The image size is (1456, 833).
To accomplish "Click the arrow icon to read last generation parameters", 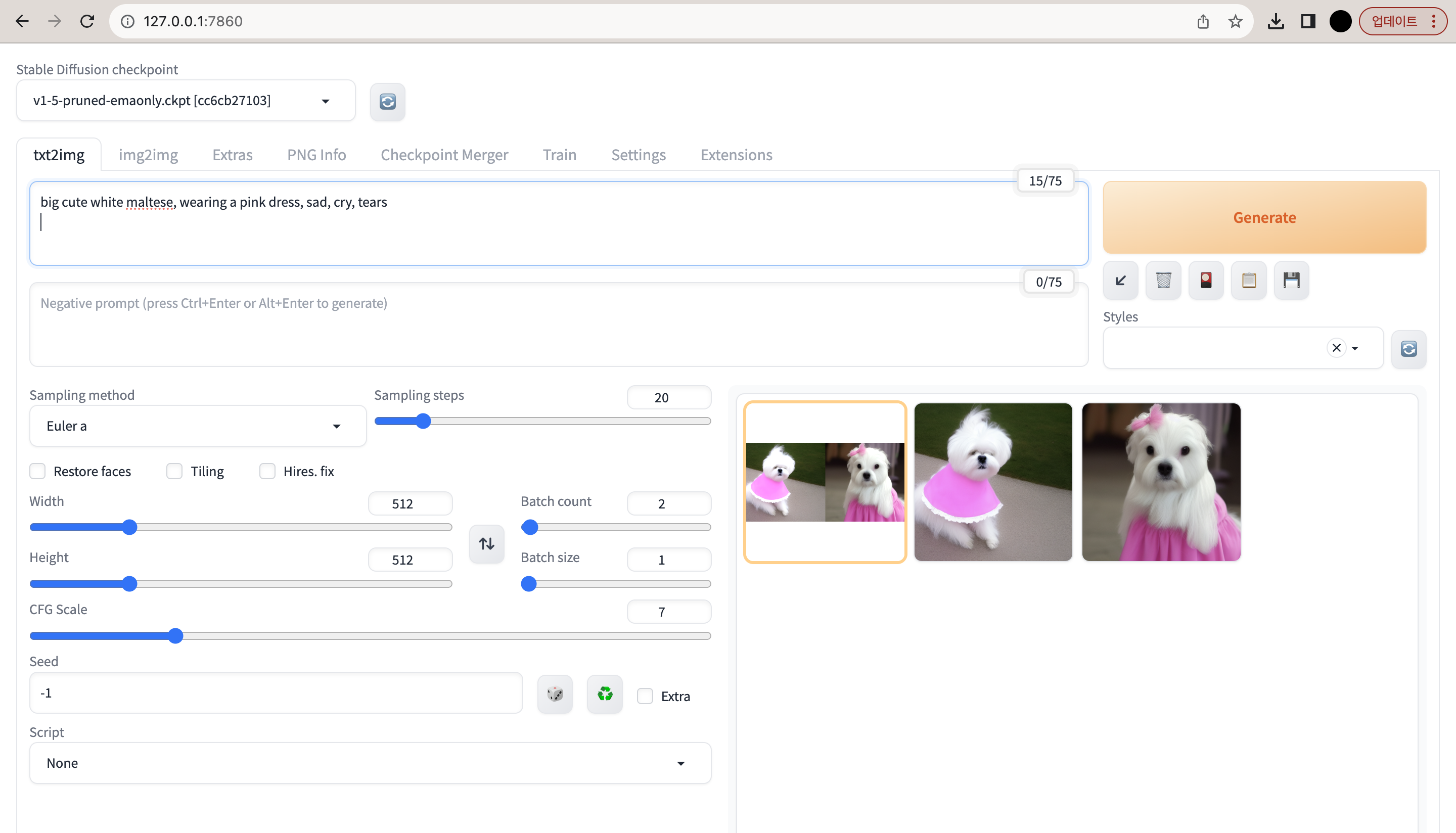I will click(1120, 281).
